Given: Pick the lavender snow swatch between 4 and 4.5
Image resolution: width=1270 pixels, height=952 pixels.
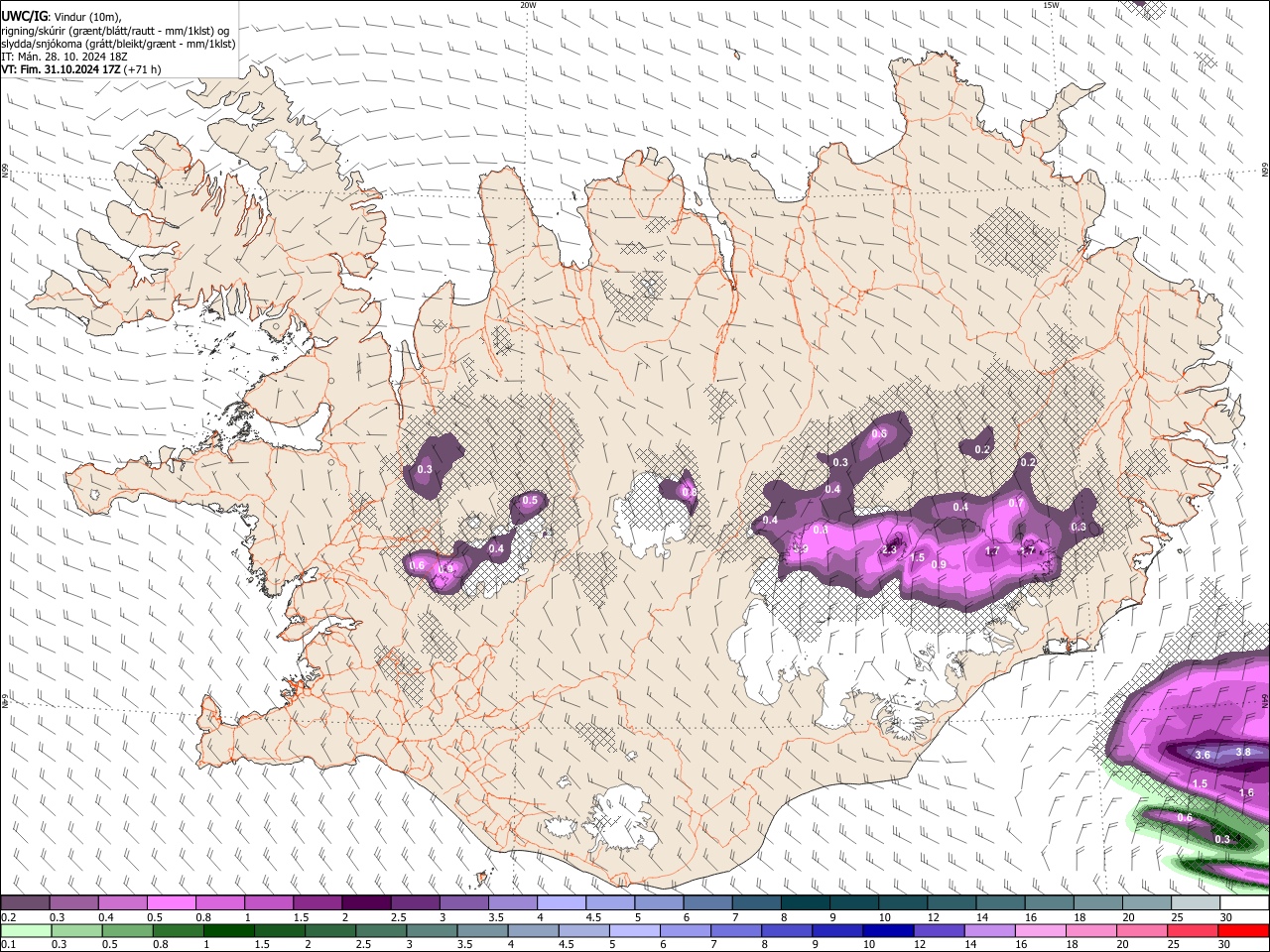Looking at the screenshot, I should click(x=562, y=903).
